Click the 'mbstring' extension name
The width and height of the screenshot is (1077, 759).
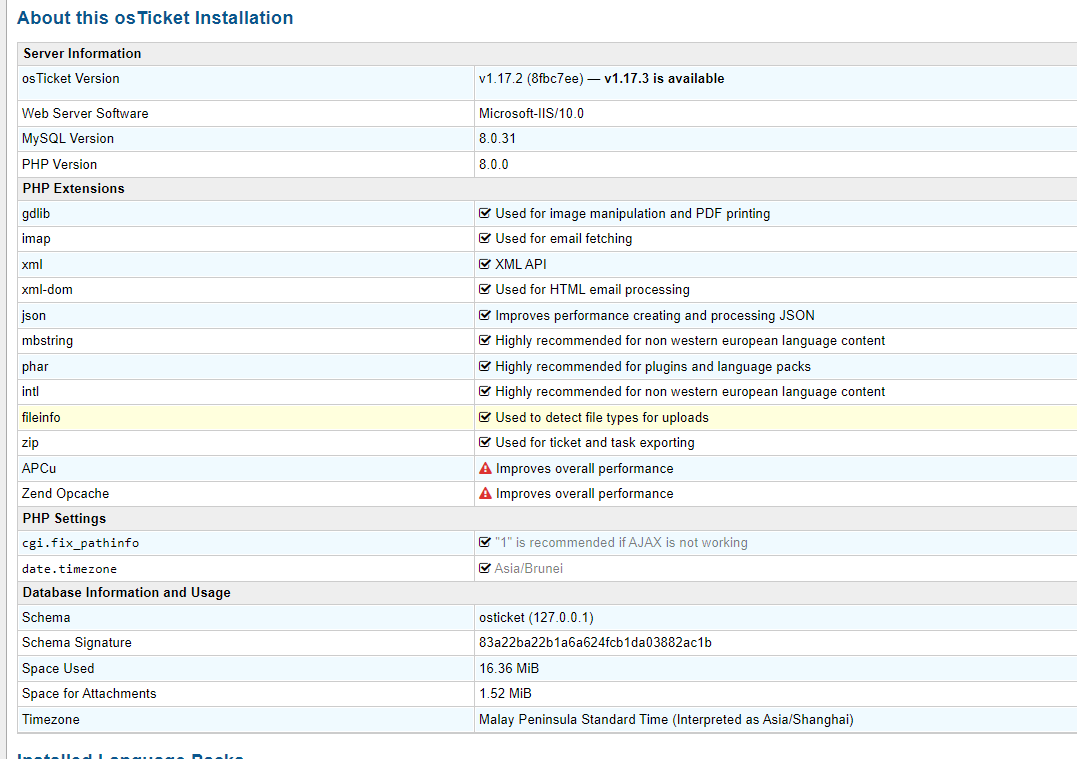(47, 341)
